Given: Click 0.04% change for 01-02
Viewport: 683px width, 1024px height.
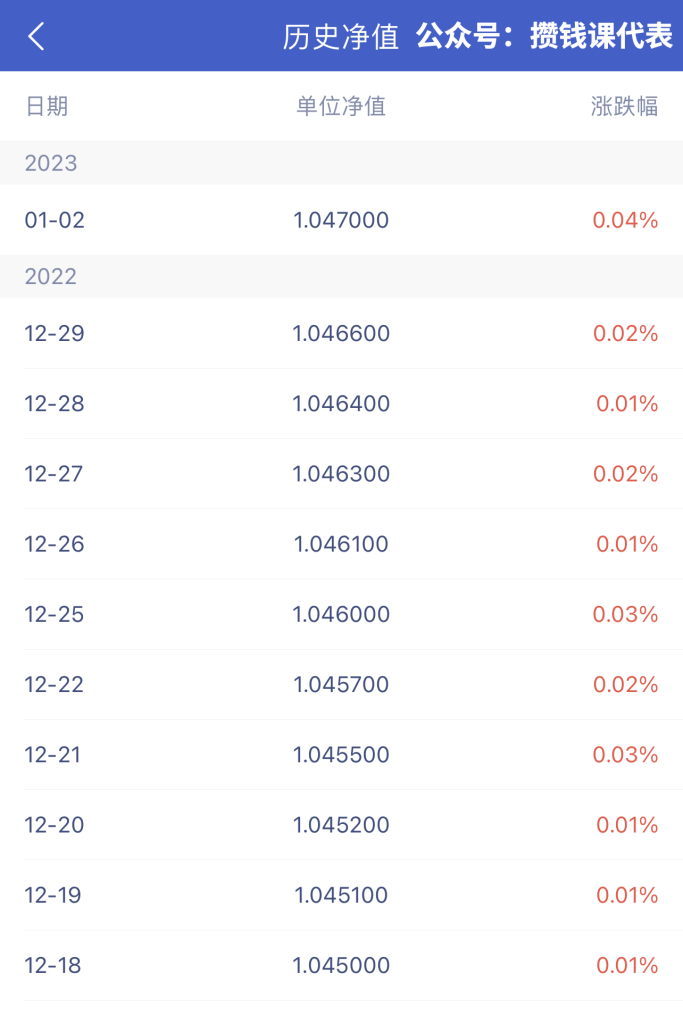Looking at the screenshot, I should coord(626,220).
